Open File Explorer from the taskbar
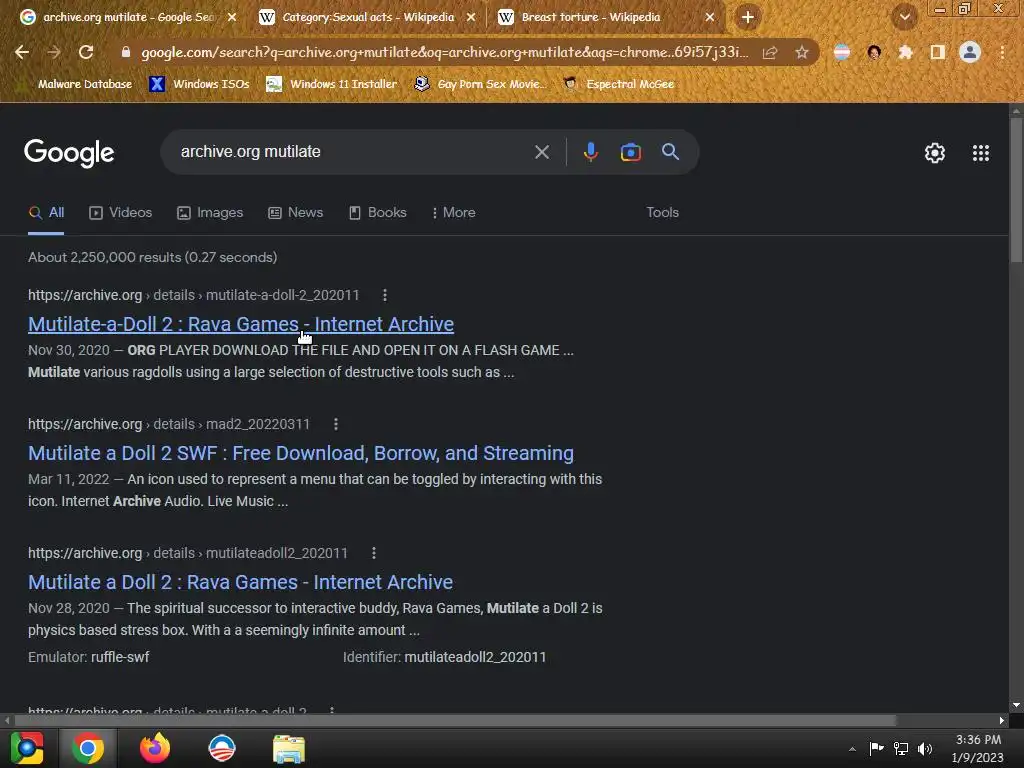The height and width of the screenshot is (768, 1024). pos(289,748)
